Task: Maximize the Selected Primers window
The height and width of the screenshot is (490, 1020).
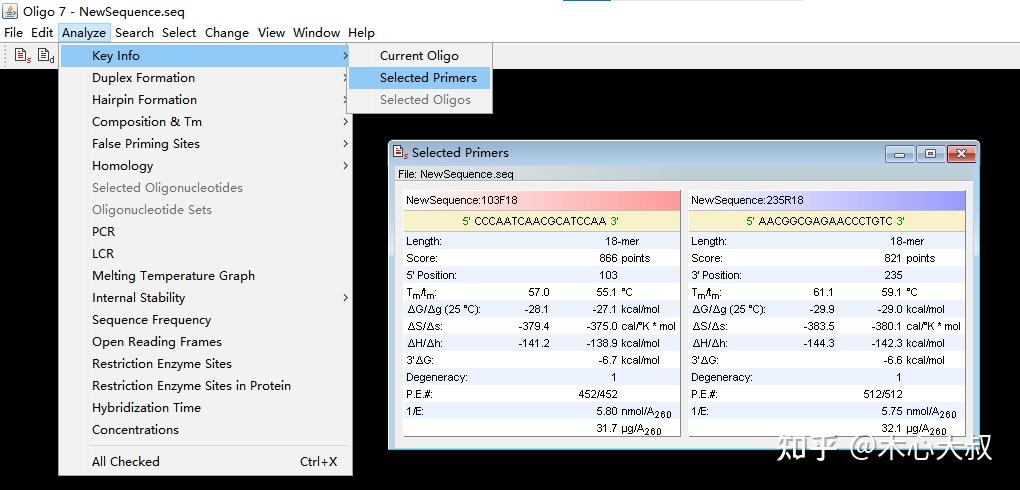Action: pyautogui.click(x=930, y=154)
